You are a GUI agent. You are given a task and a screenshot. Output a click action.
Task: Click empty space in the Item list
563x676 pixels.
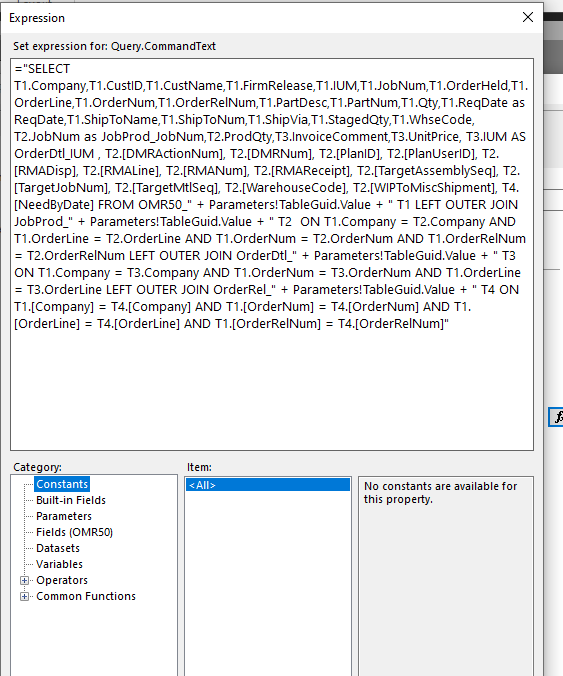[x=268, y=582]
